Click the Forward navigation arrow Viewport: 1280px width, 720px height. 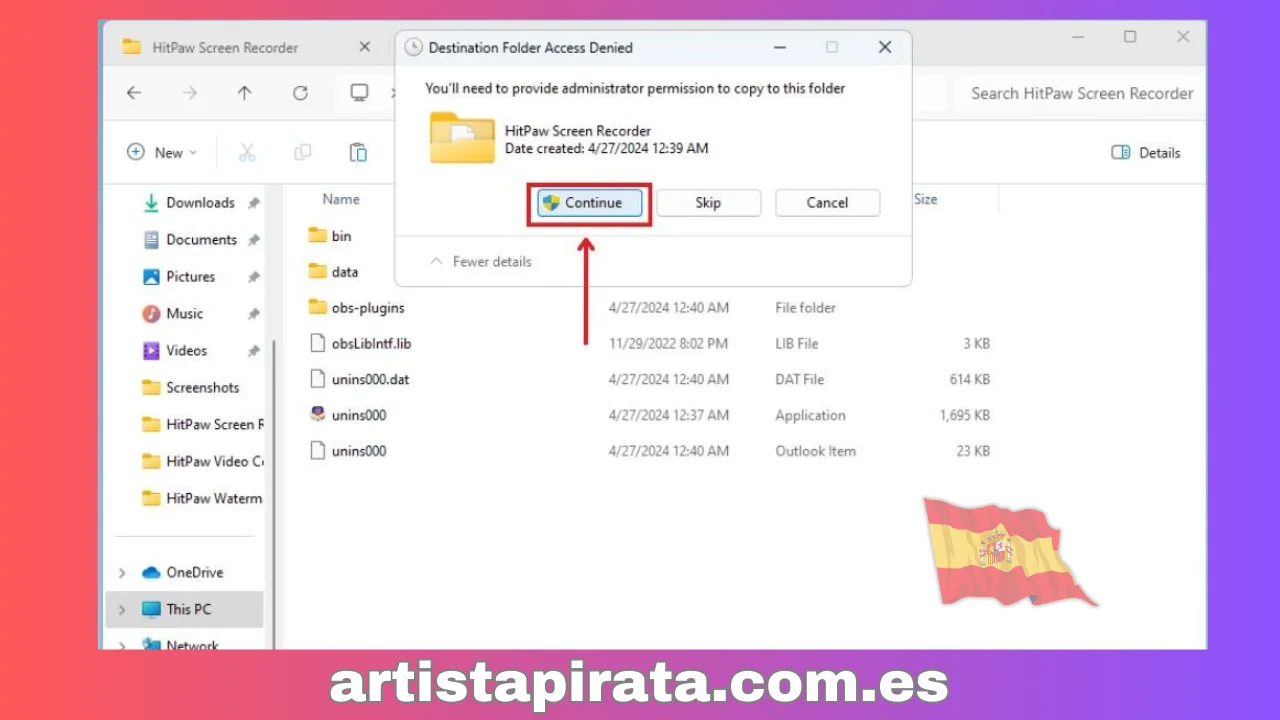tap(190, 93)
